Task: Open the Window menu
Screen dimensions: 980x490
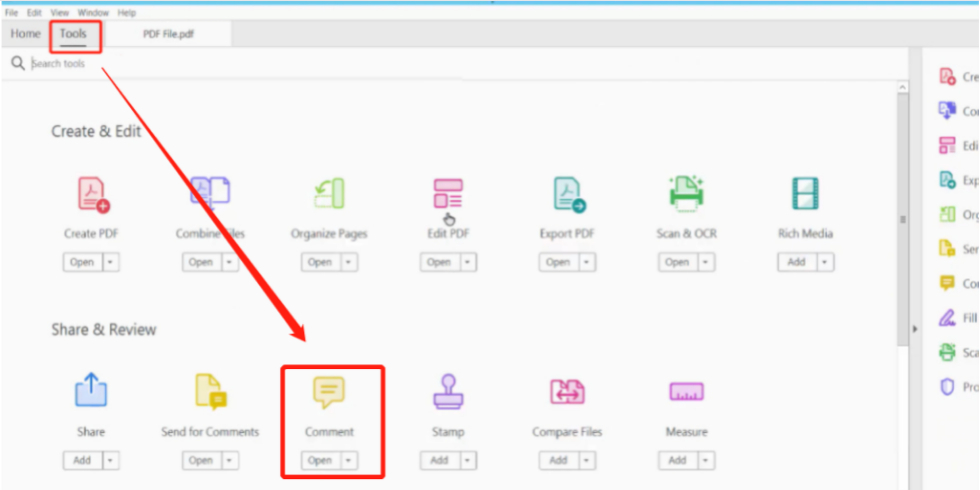Action: pos(94,13)
